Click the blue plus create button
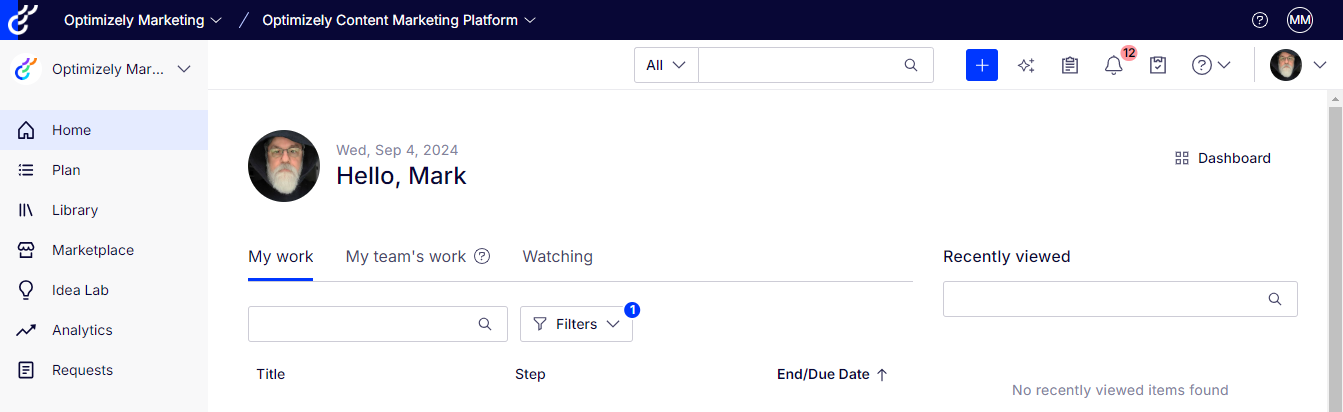The height and width of the screenshot is (412, 1343). pyautogui.click(x=981, y=65)
